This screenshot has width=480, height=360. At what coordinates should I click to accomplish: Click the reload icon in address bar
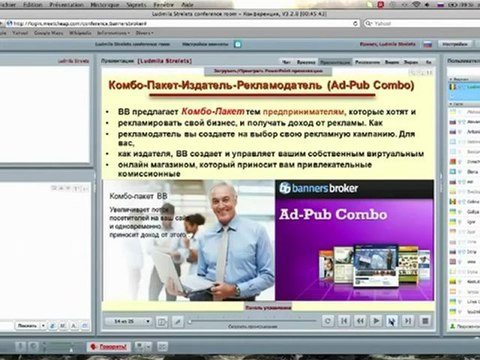point(355,24)
